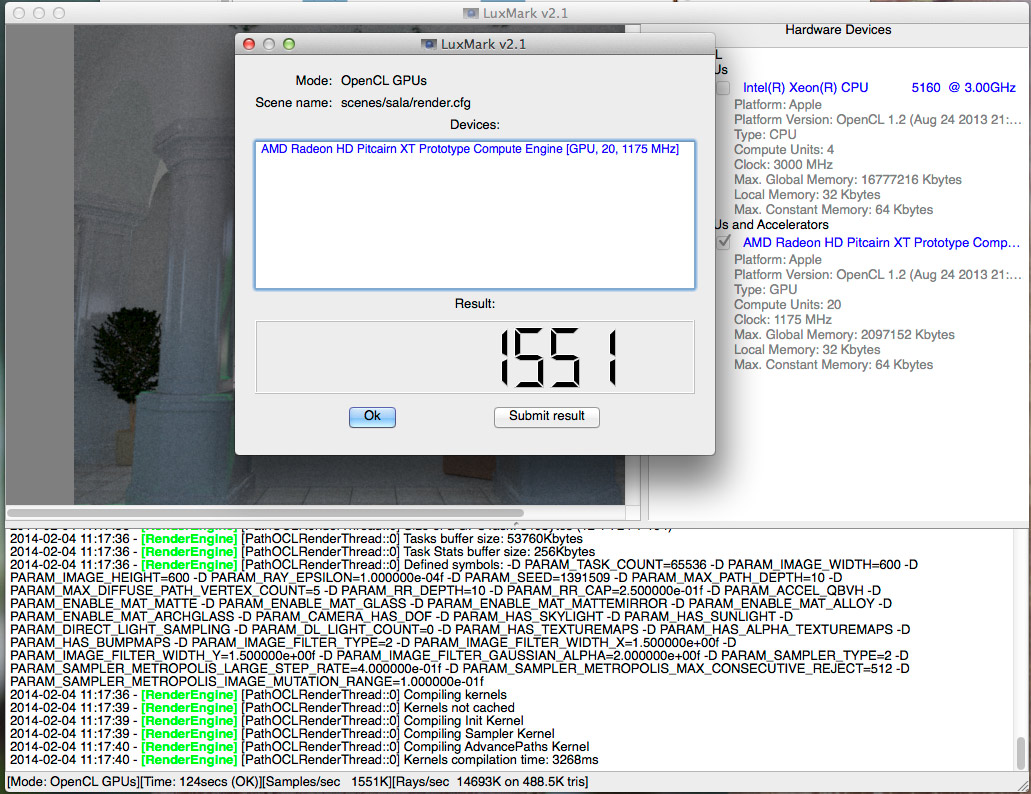
Task: Click 'Clock: 1175 MHz' row
Action: pyautogui.click(x=782, y=319)
